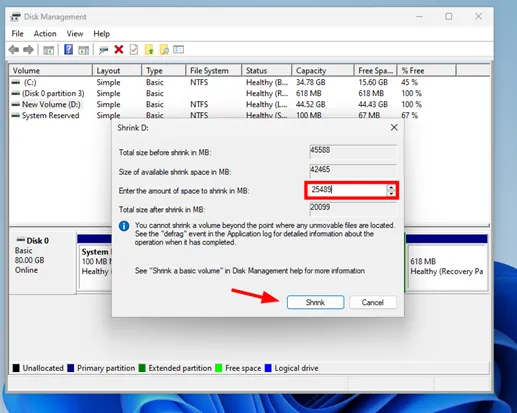
Task: Click the Forward arrow in the toolbar
Action: (x=28, y=50)
